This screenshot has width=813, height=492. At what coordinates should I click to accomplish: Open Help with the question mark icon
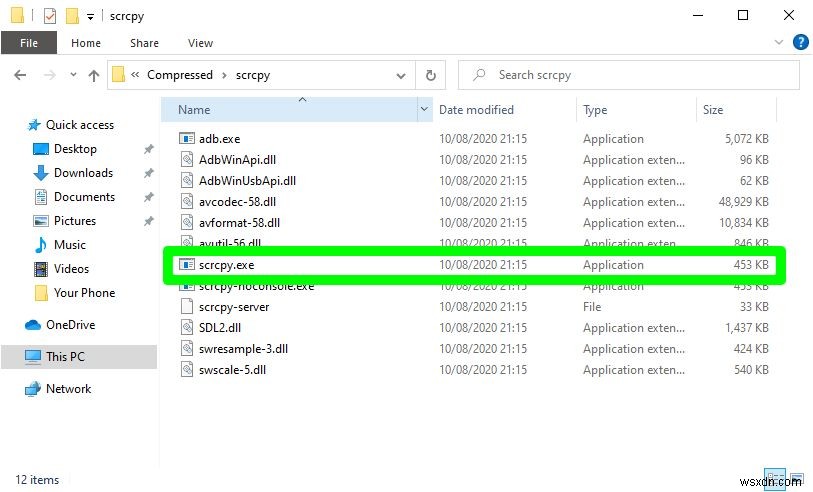coord(801,42)
